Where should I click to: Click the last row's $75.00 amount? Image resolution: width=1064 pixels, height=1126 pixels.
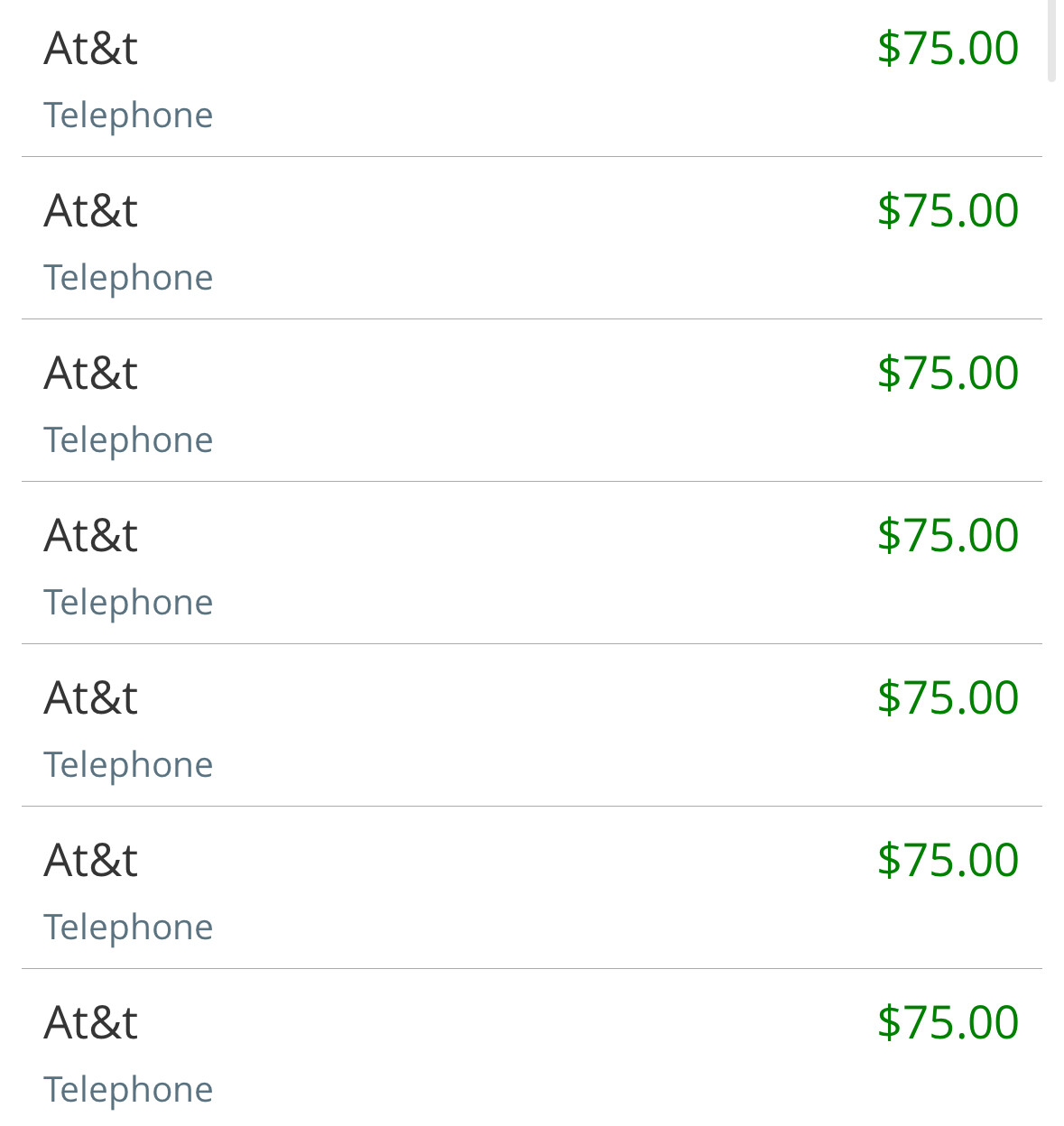pyautogui.click(x=948, y=1023)
